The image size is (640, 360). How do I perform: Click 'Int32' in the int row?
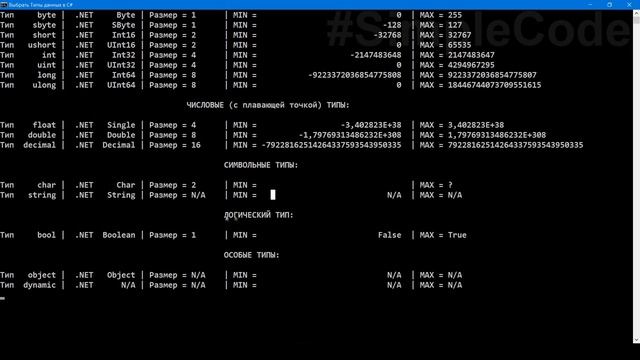pos(123,55)
